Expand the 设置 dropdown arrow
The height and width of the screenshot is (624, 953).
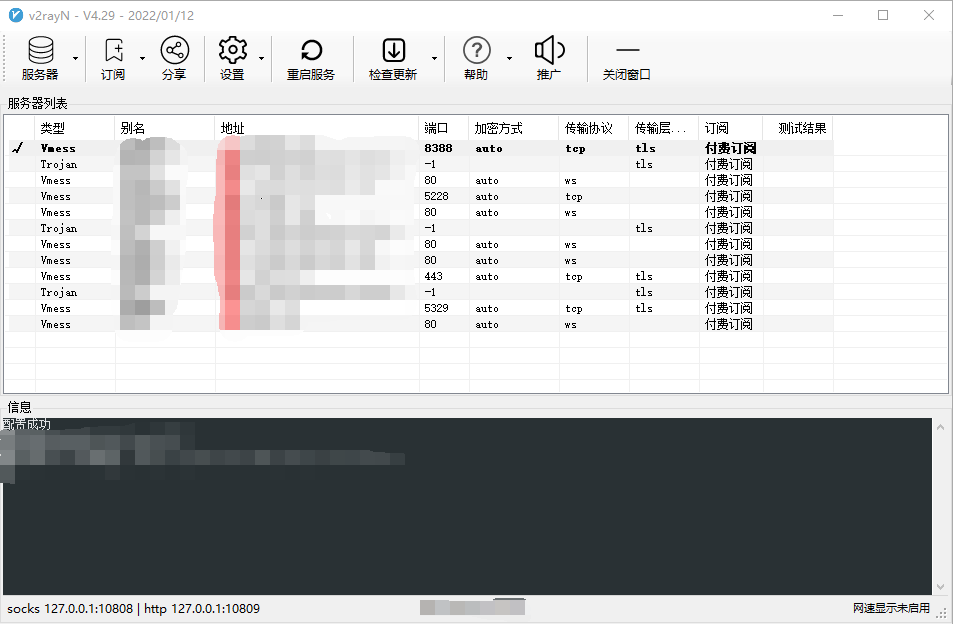point(261,58)
